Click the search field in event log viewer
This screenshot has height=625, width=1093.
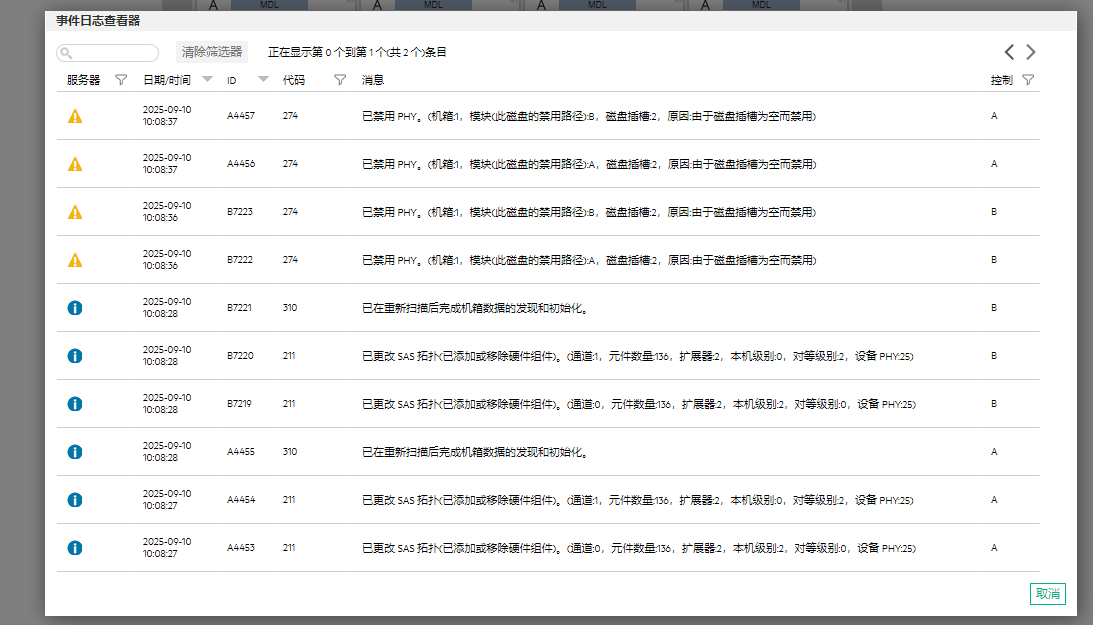tap(107, 52)
